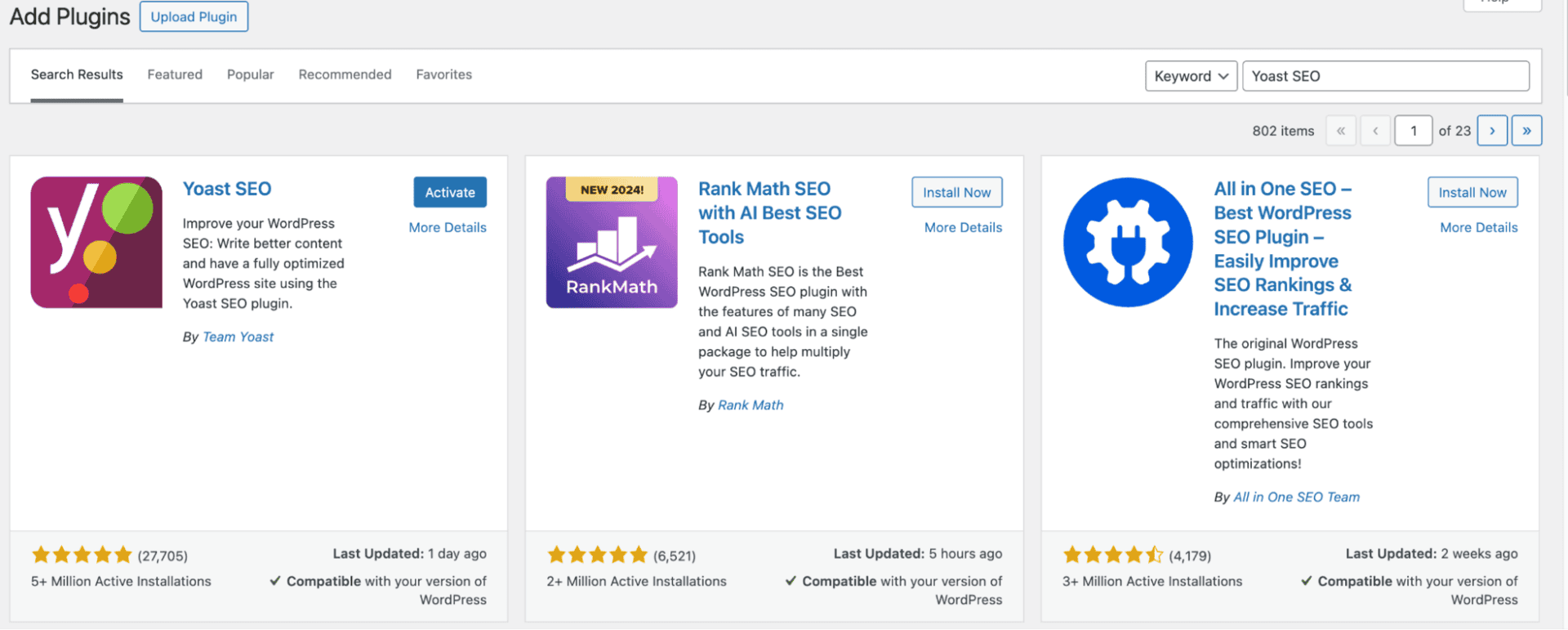
Task: Jump to first results page arrow
Action: tap(1341, 131)
